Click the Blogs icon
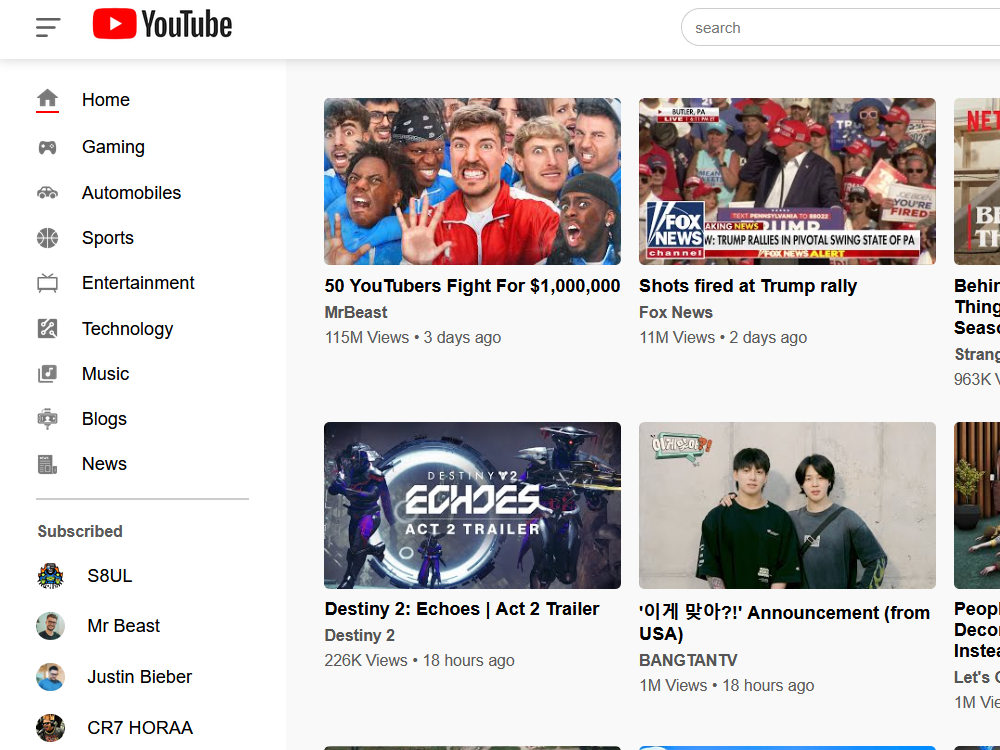This screenshot has width=1000, height=750. (x=47, y=419)
